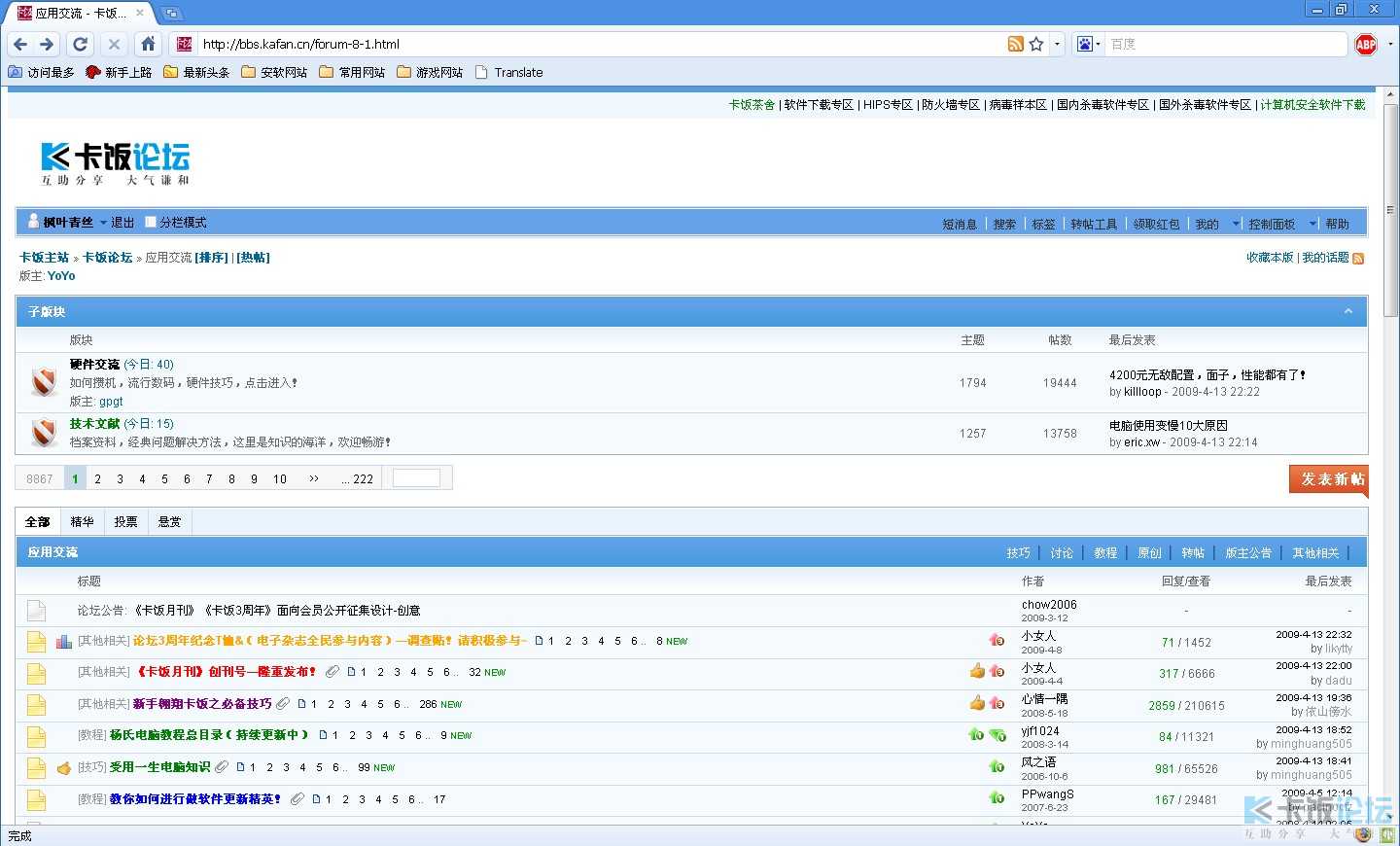Viewport: 1400px width, 846px height.
Task: Open moderator YoYo's profile link
Action: [61, 276]
